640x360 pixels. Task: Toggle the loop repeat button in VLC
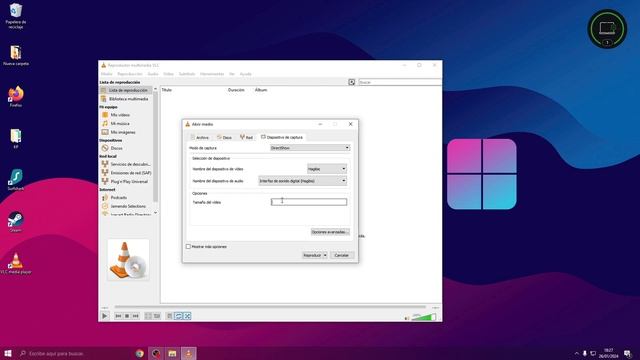pos(178,316)
